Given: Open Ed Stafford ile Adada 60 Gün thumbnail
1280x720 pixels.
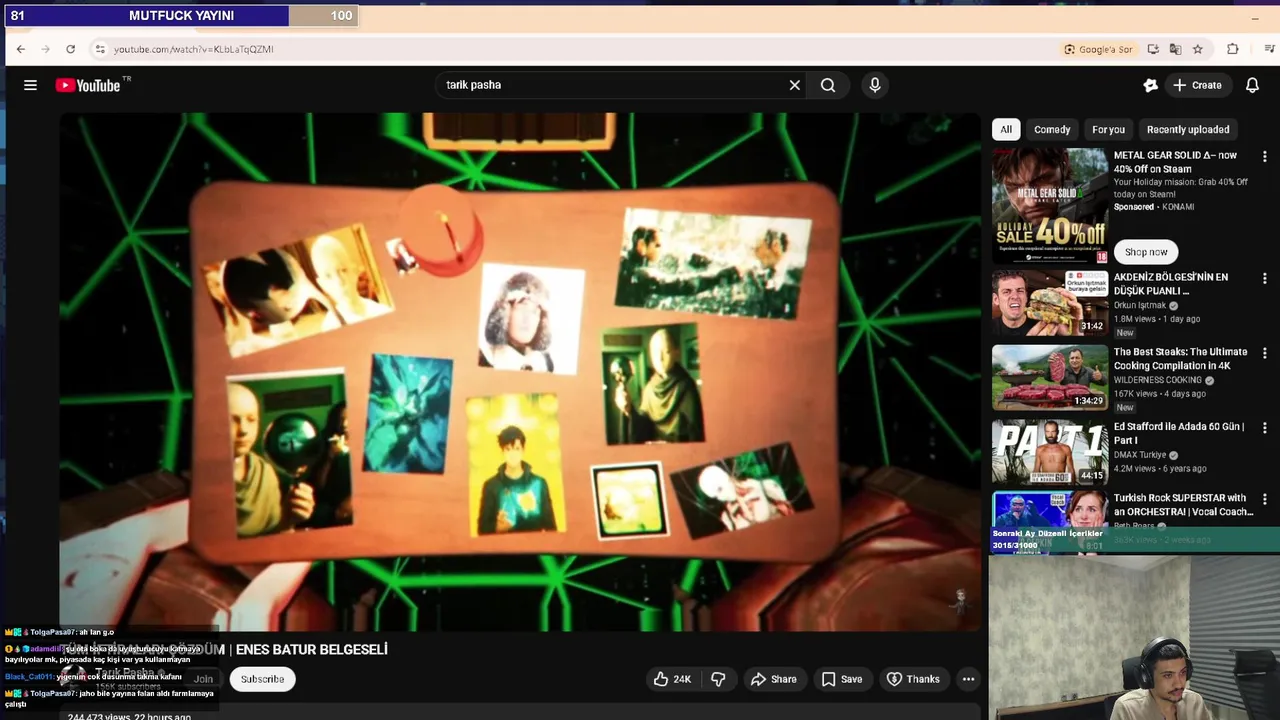Looking at the screenshot, I should (1050, 452).
